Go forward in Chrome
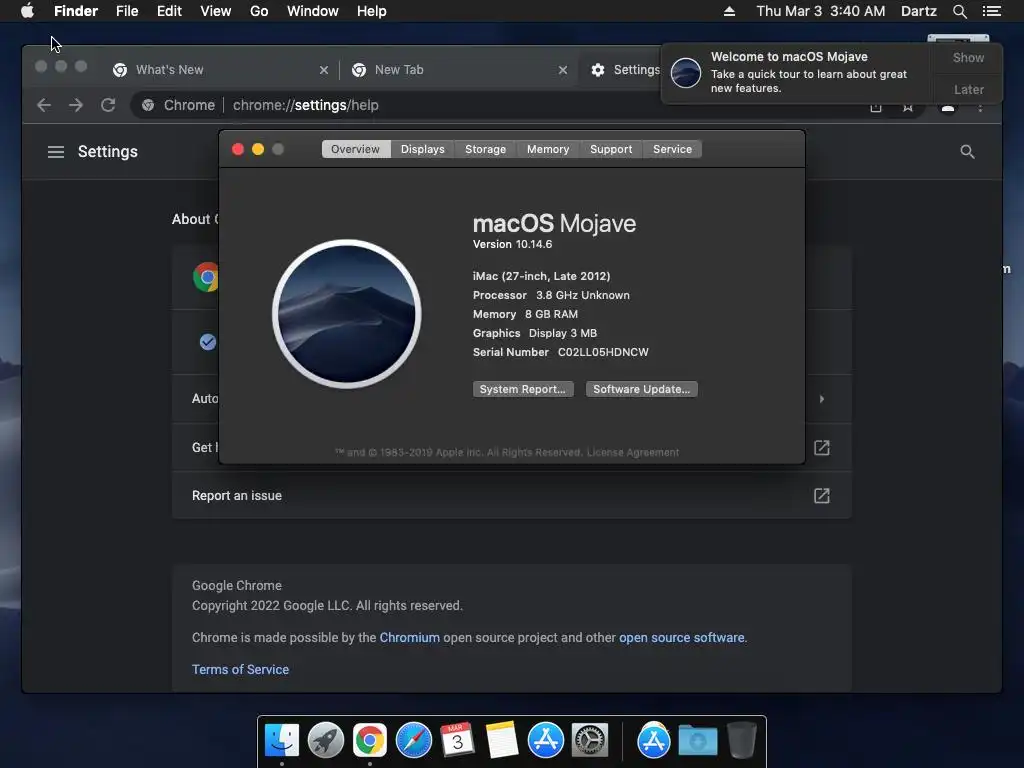1024x768 pixels. point(76,105)
